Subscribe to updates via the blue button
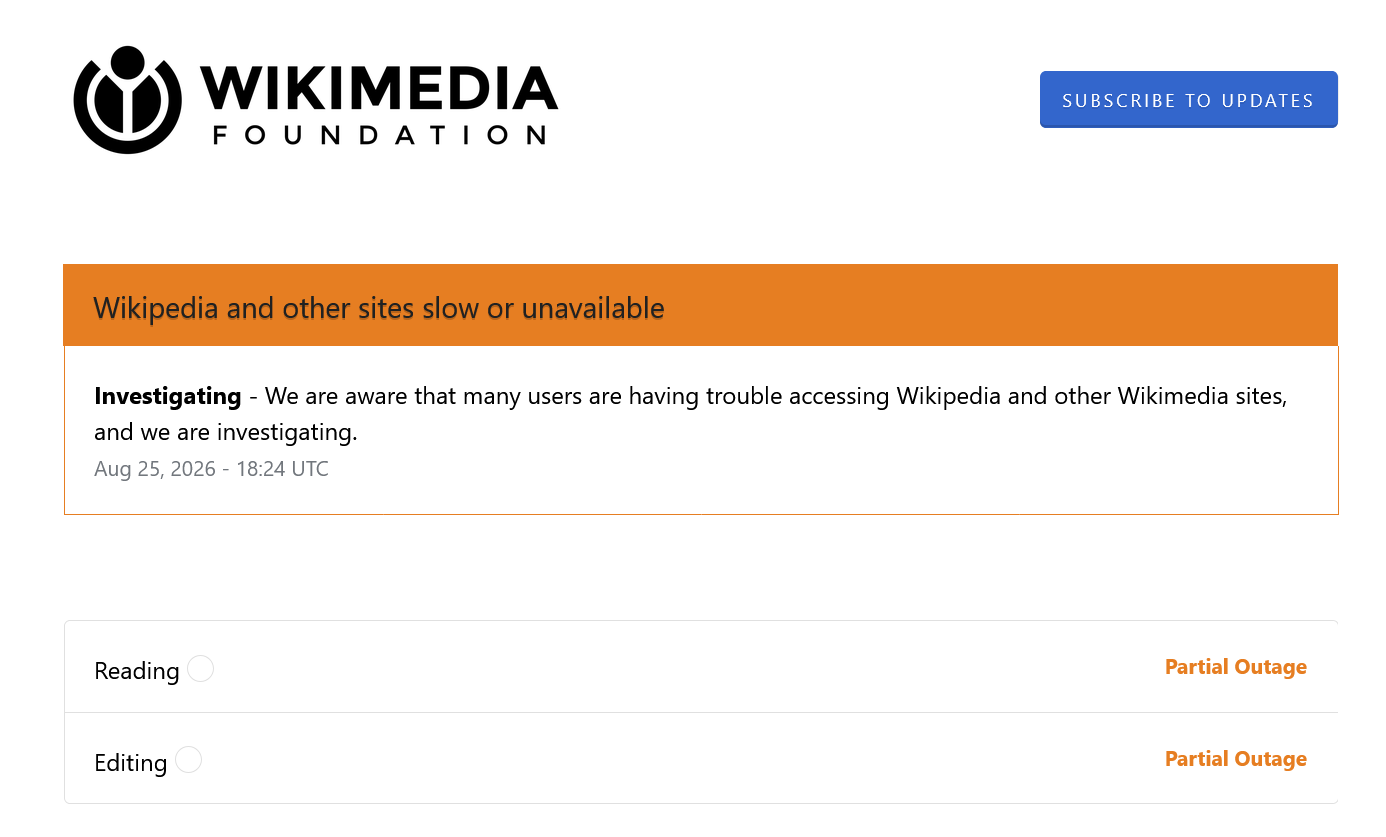This screenshot has height=837, width=1386. (1188, 100)
